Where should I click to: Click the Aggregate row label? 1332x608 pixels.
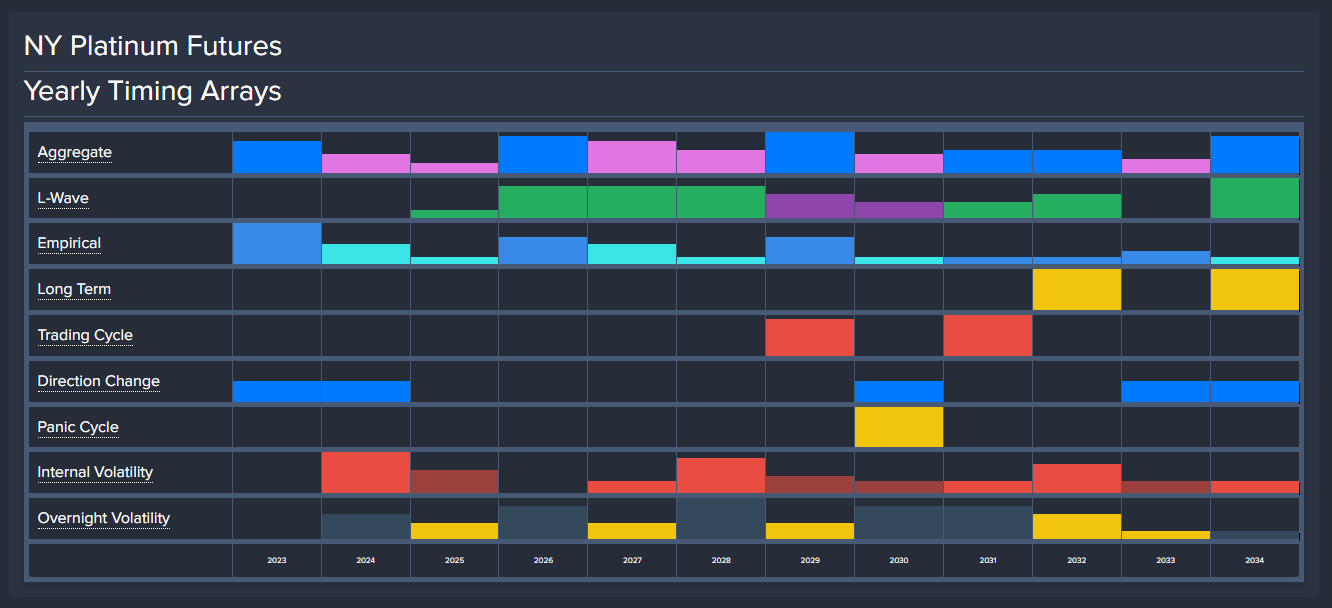tap(74, 153)
